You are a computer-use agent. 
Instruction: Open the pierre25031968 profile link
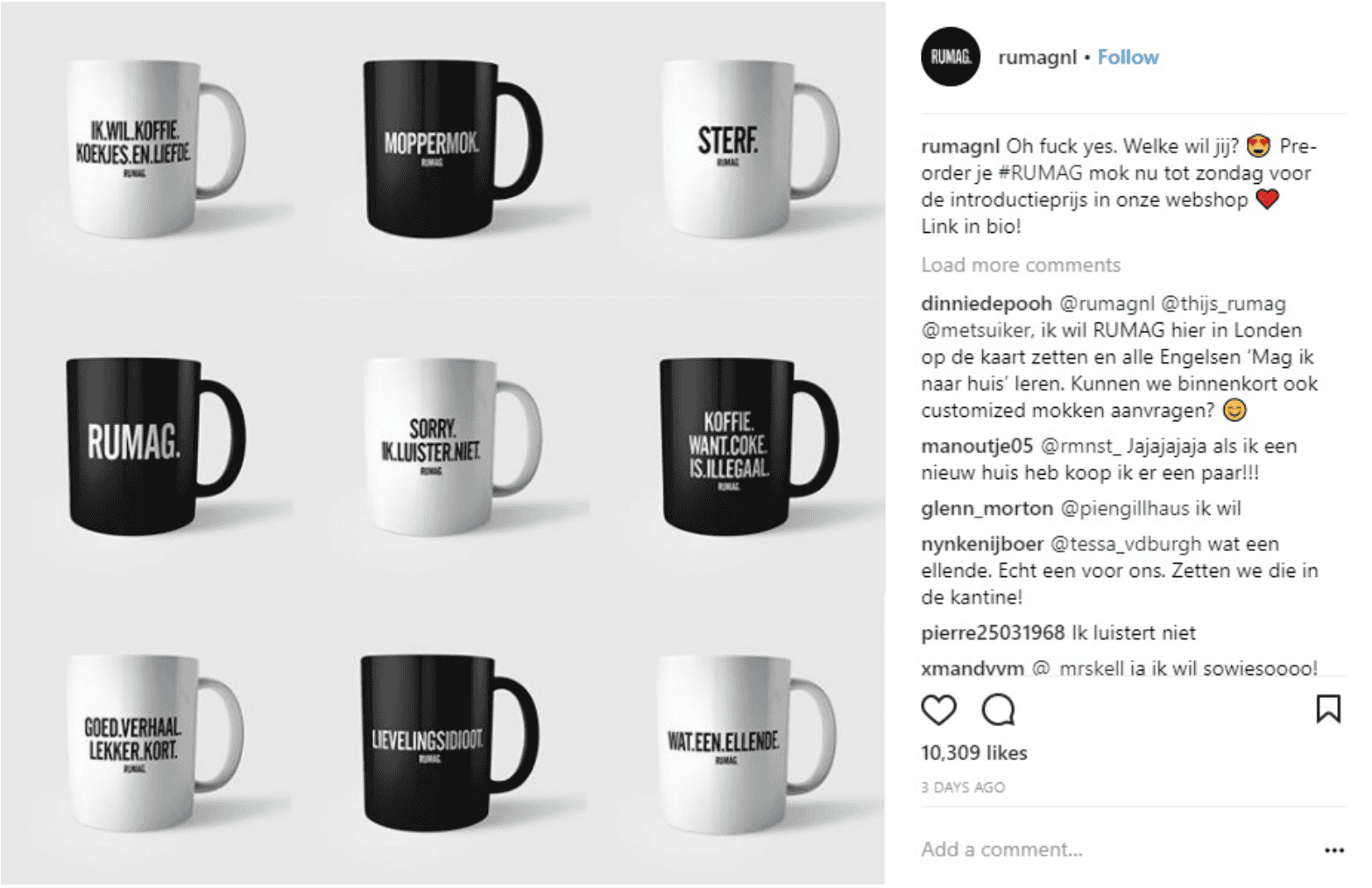tap(993, 633)
